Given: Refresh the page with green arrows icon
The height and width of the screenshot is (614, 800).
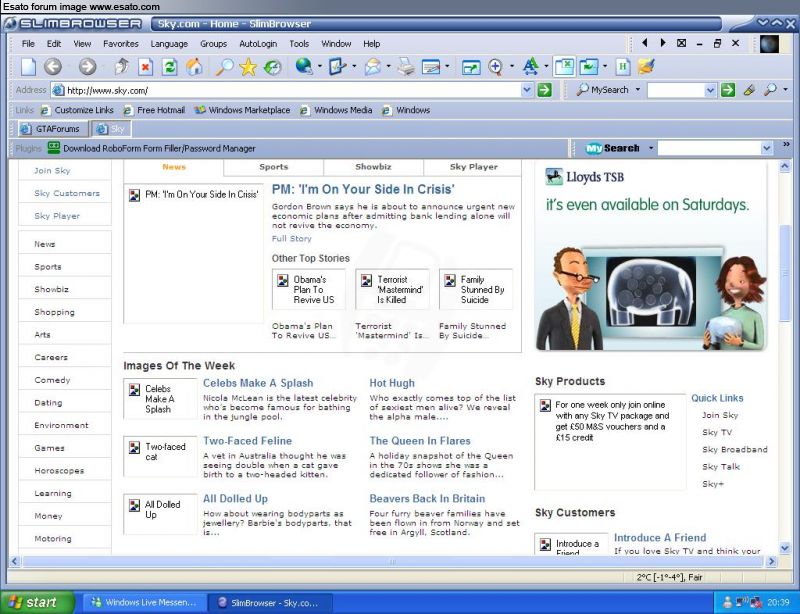Looking at the screenshot, I should point(170,67).
